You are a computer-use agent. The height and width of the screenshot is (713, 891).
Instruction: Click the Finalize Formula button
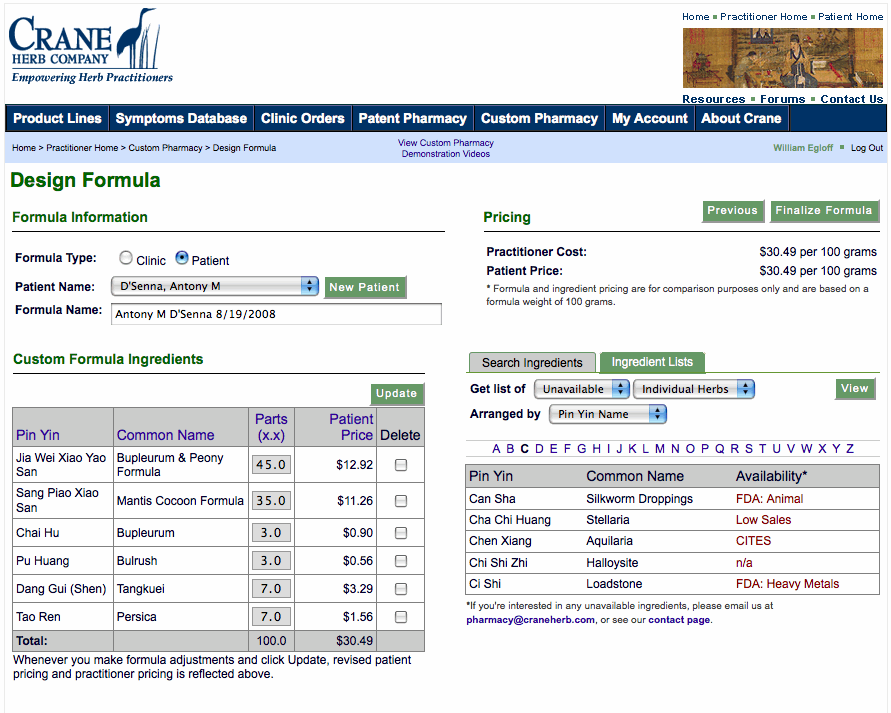[823, 211]
